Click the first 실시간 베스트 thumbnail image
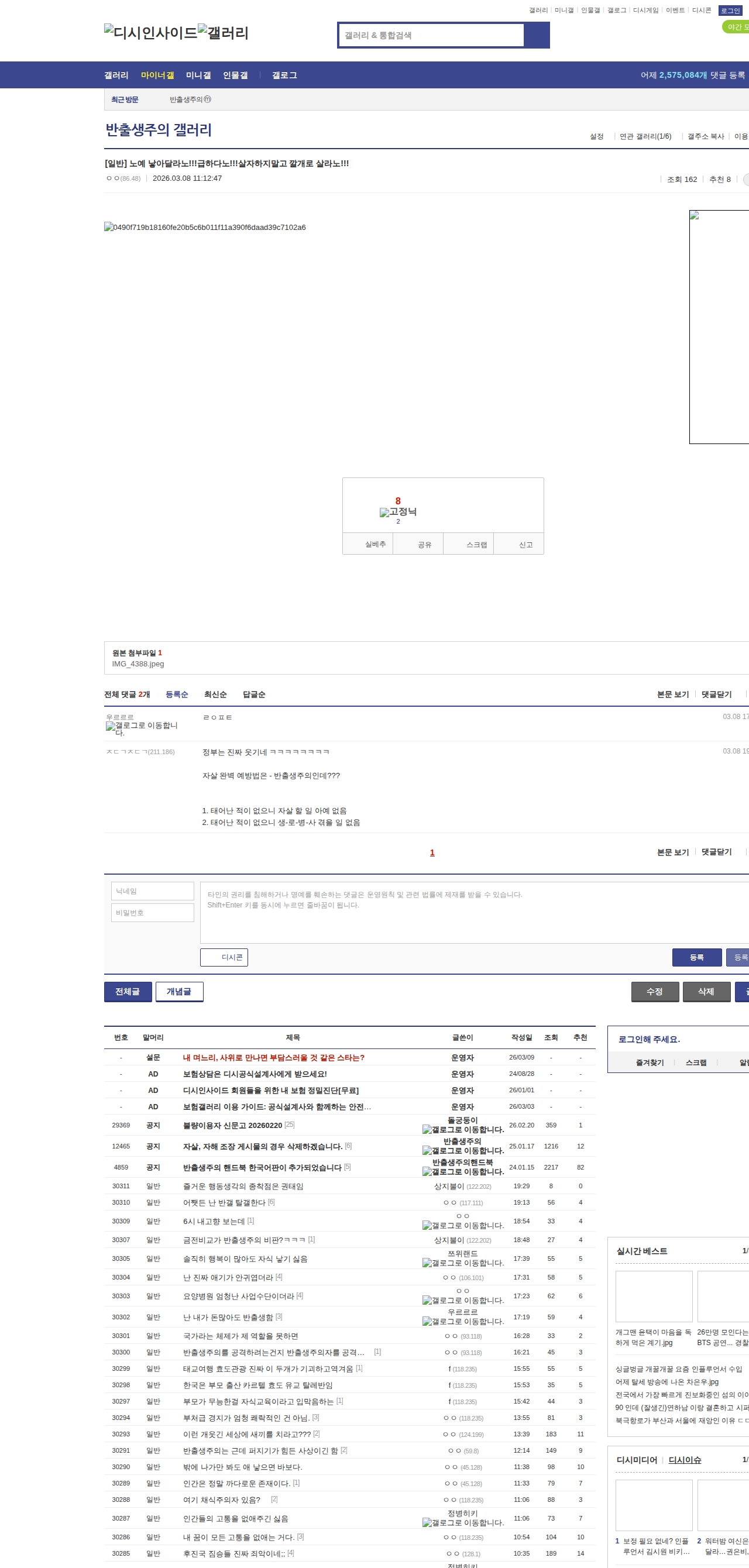Viewport: 749px width, 1568px height. pyautogui.click(x=654, y=1296)
